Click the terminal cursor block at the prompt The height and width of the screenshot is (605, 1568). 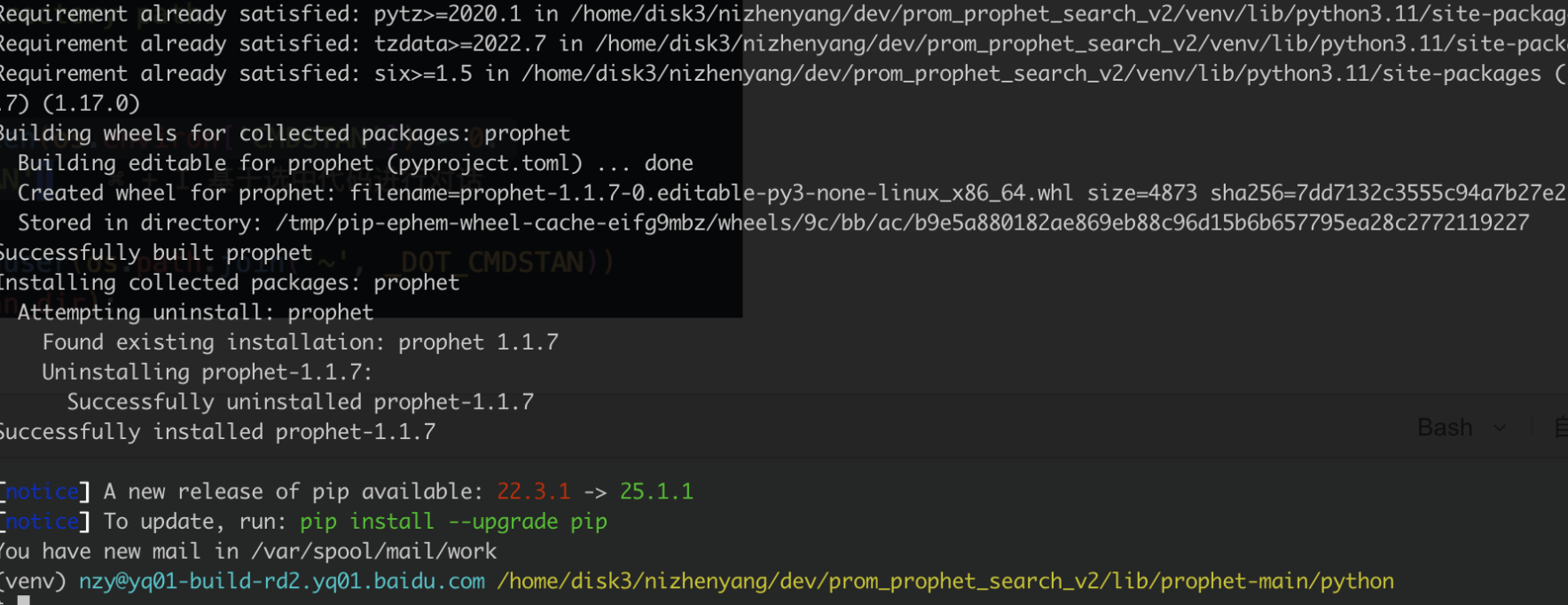(24, 601)
